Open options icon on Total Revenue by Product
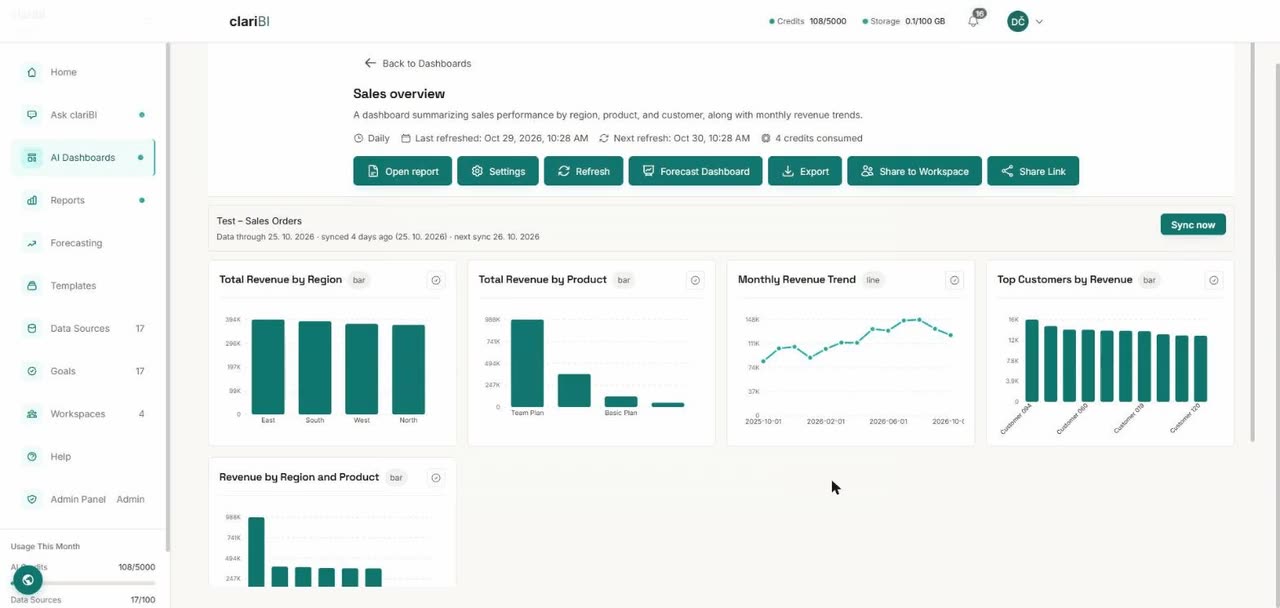The width and height of the screenshot is (1280, 608). [695, 281]
